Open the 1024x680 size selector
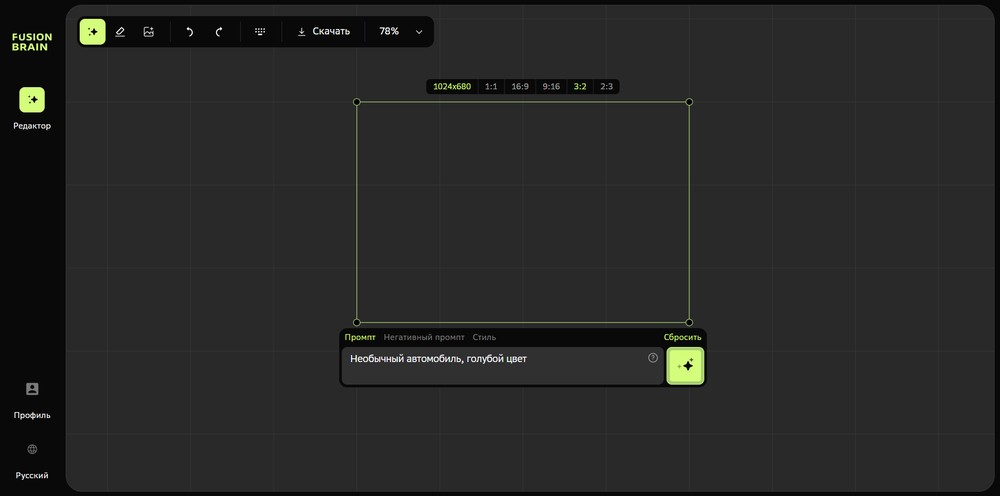Screen dimensions: 1000x496 coord(452,87)
